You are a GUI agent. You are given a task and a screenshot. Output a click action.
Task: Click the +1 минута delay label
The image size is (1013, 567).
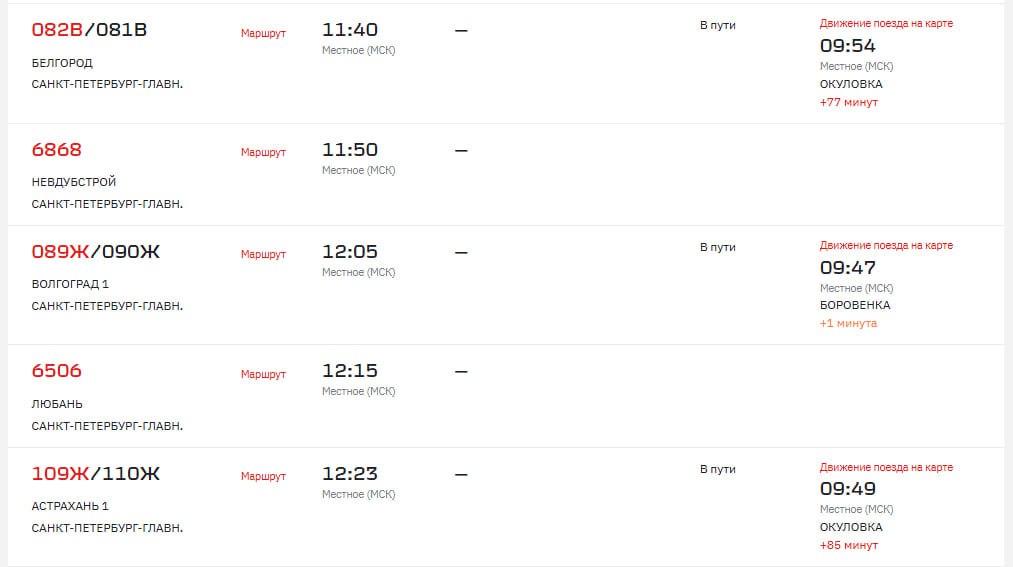click(848, 323)
